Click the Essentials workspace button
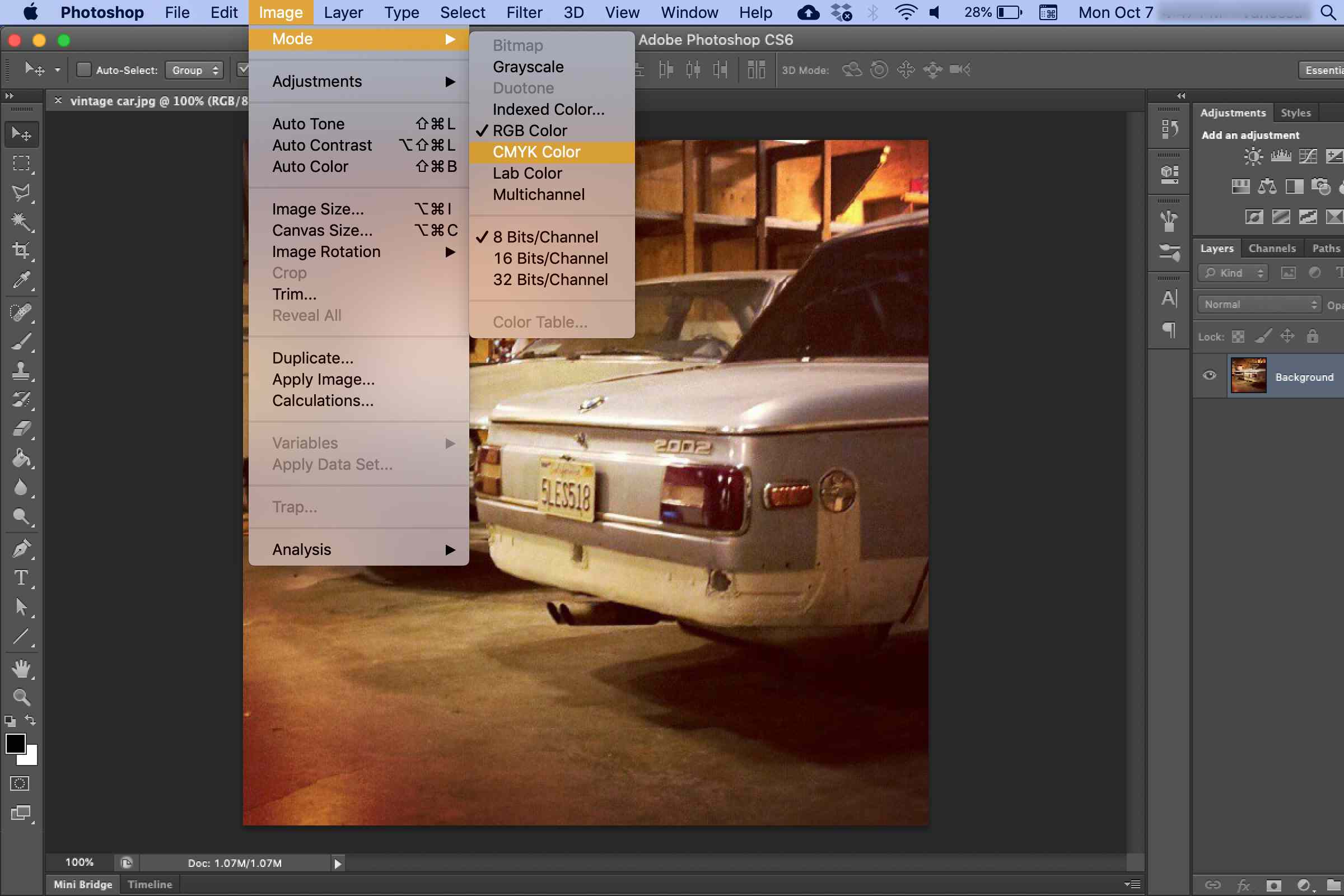Viewport: 1344px width, 896px height. click(x=1322, y=69)
